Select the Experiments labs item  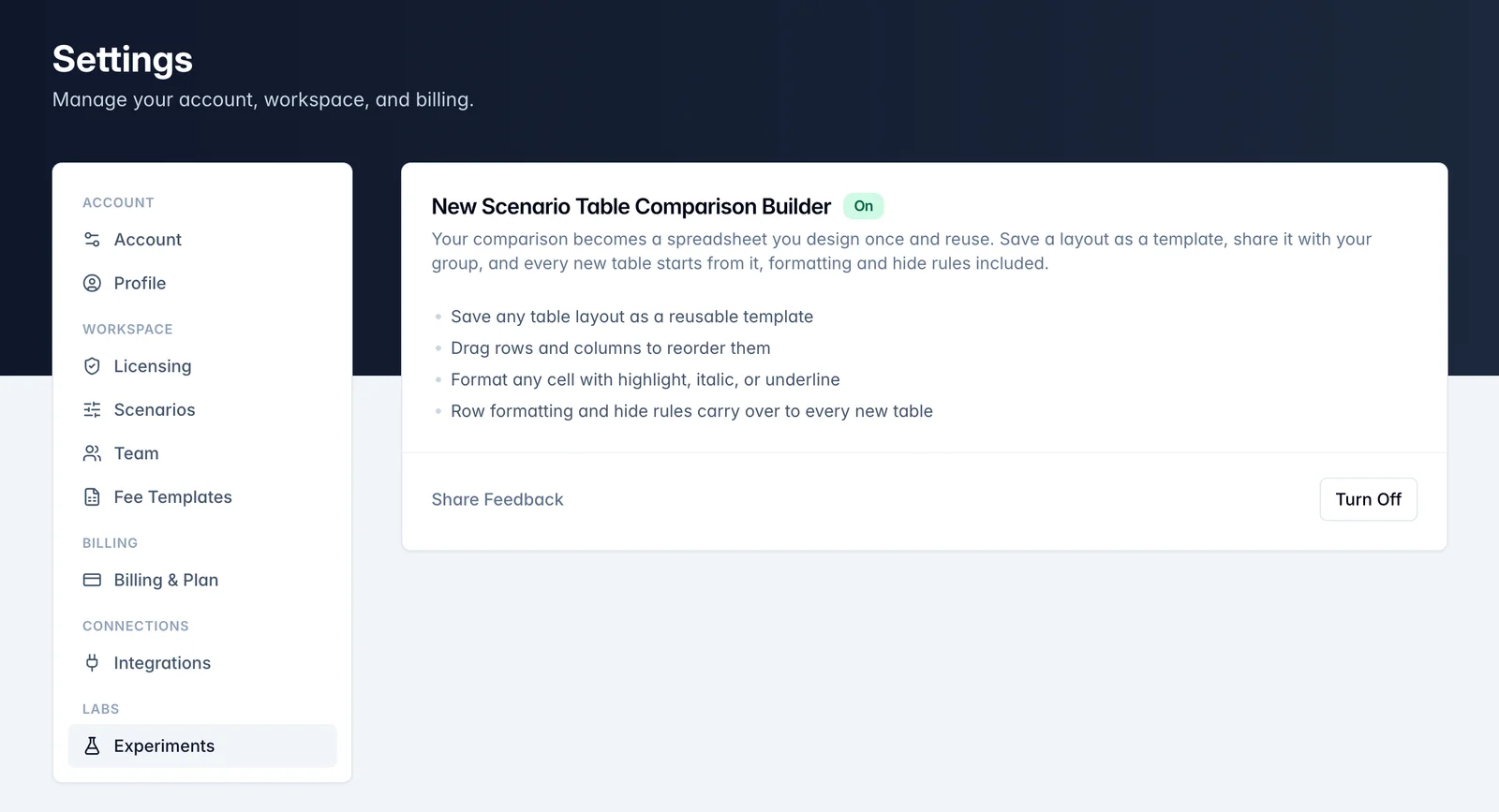pyautogui.click(x=202, y=746)
